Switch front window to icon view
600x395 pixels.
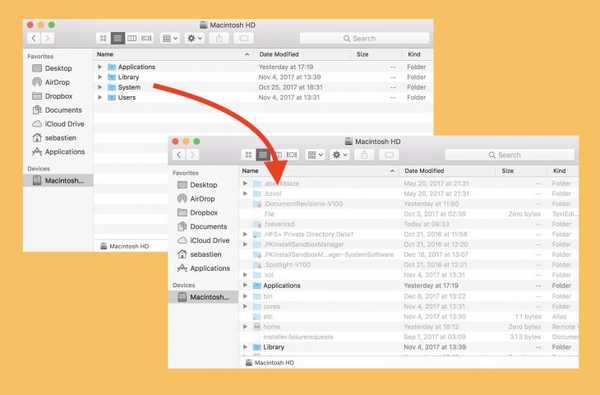point(249,155)
